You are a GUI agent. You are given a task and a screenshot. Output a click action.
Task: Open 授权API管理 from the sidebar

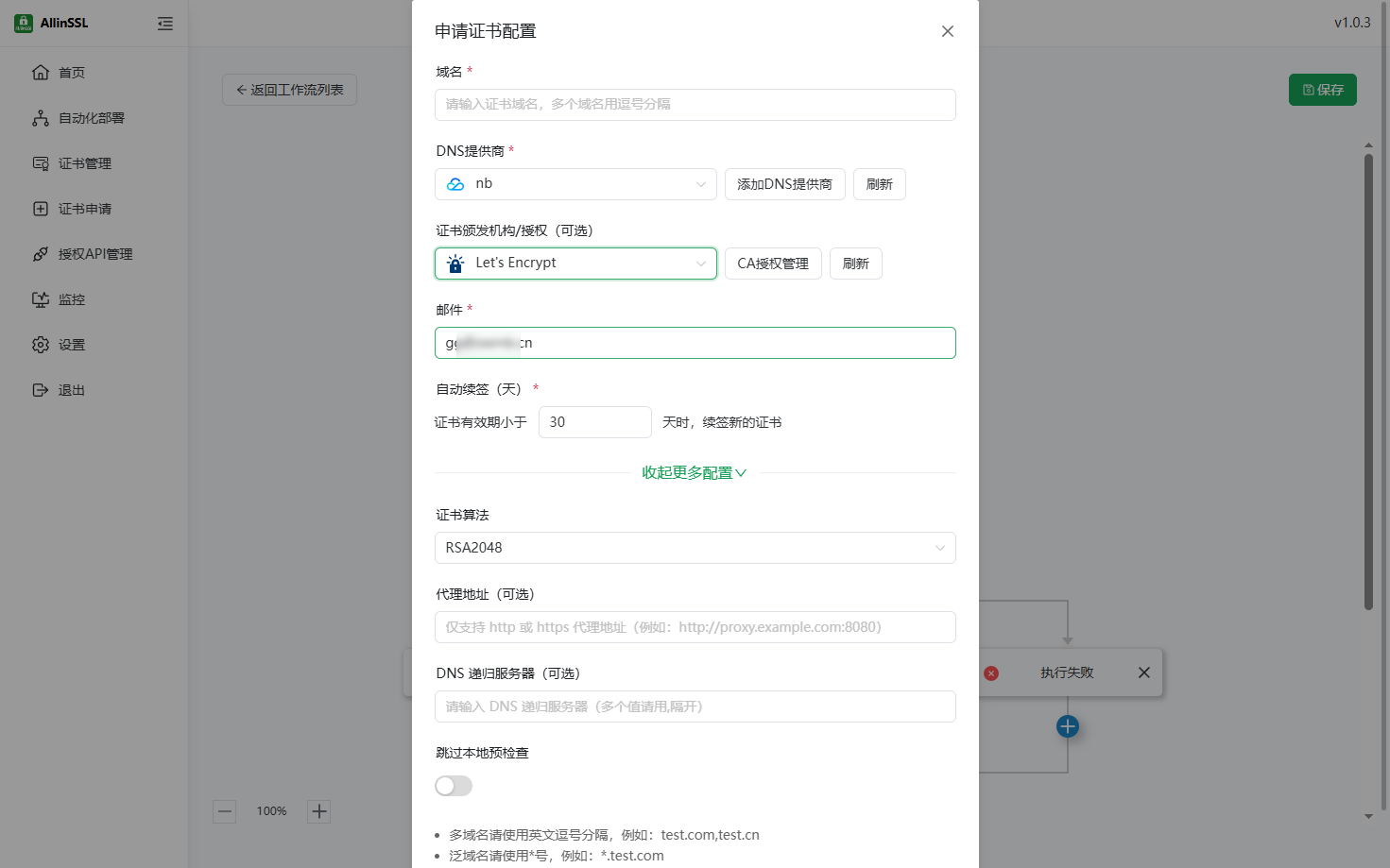tap(94, 254)
